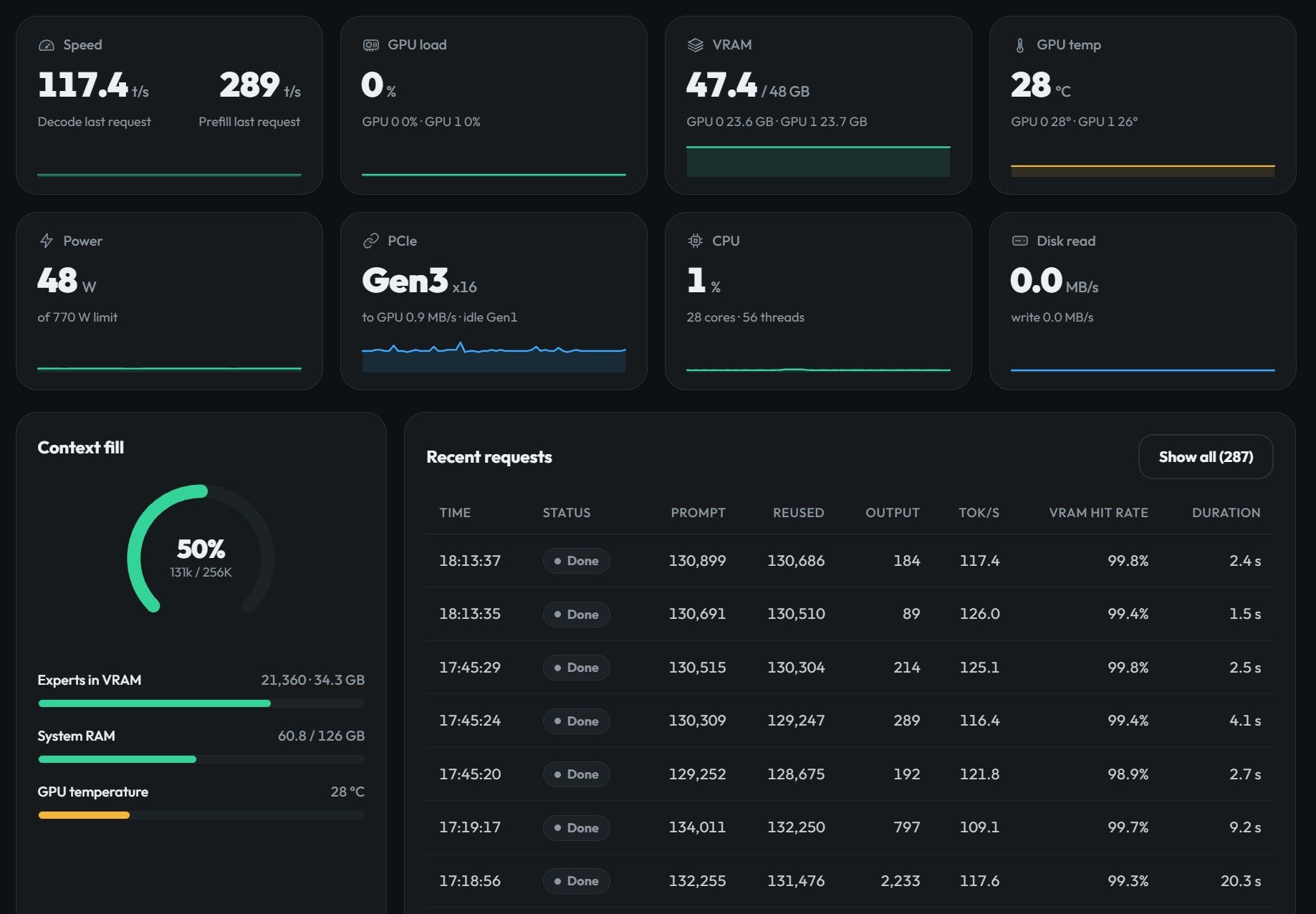This screenshot has width=1316, height=914.
Task: Click reused value 128,675
Action: point(796,774)
